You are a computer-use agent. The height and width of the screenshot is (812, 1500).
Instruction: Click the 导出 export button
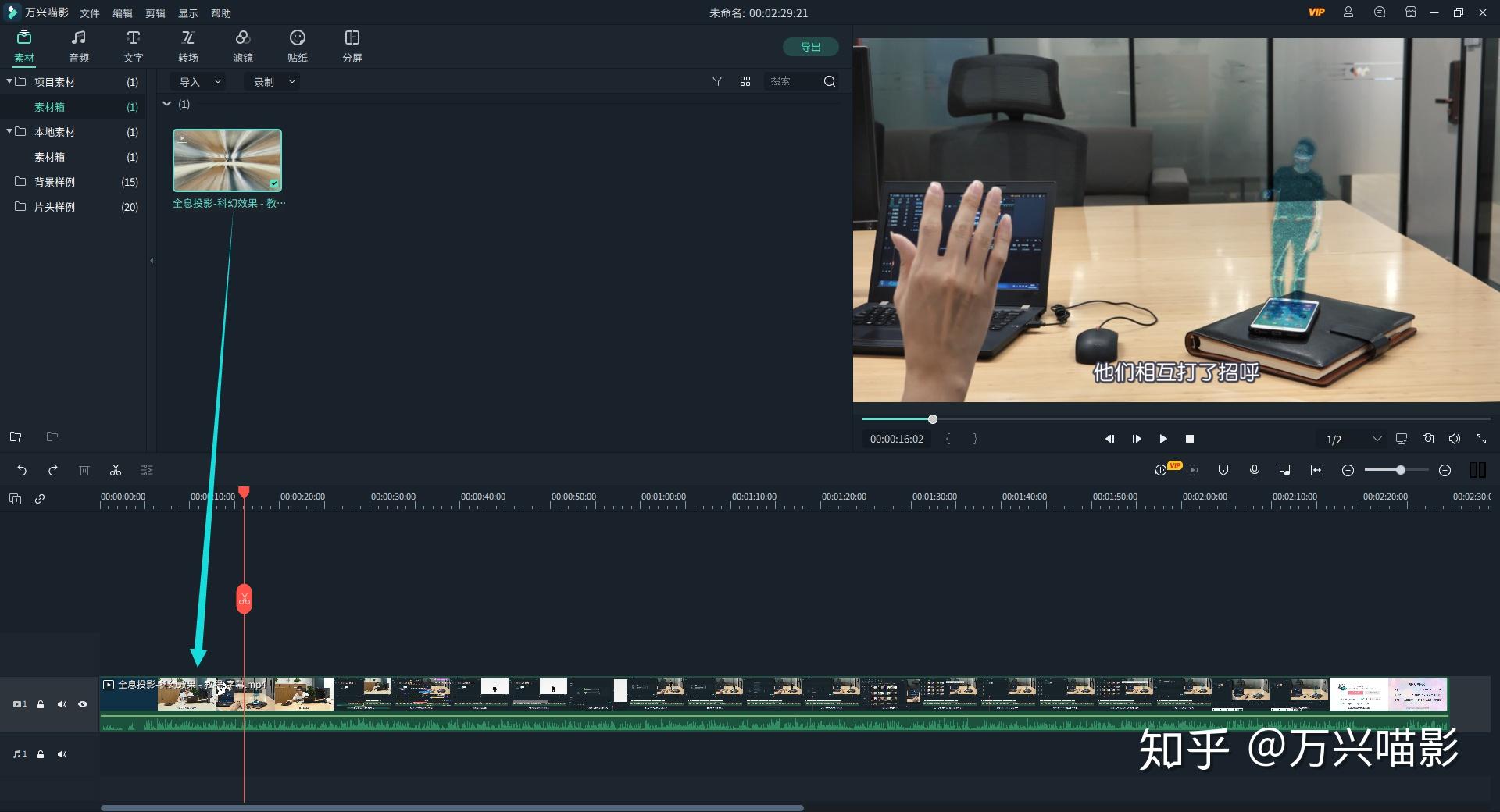click(x=811, y=47)
